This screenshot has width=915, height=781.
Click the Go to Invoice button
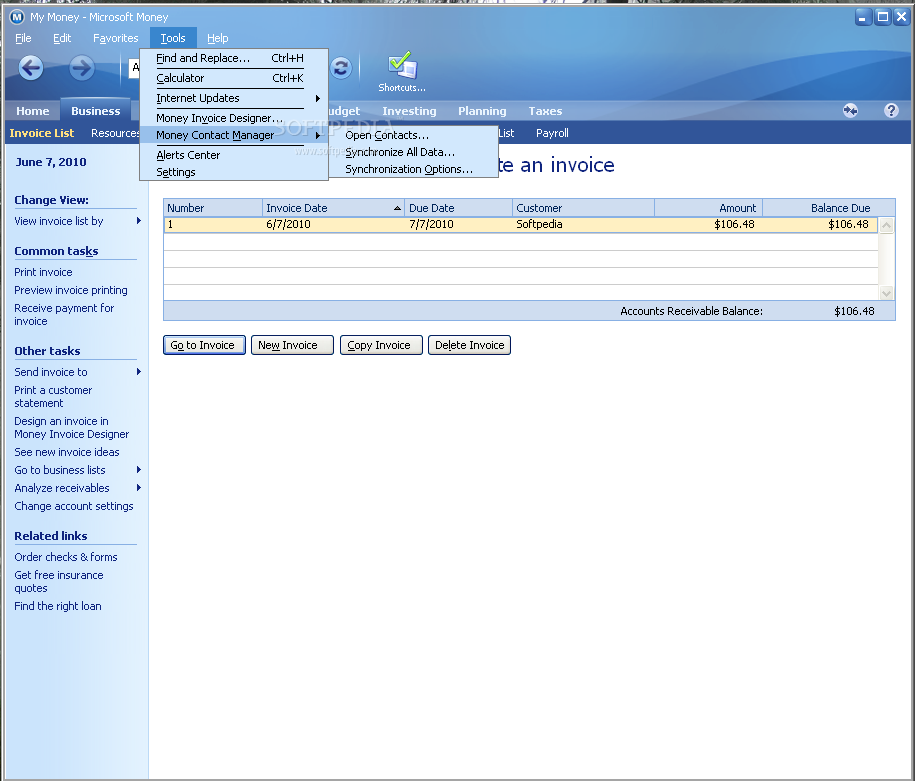204,345
